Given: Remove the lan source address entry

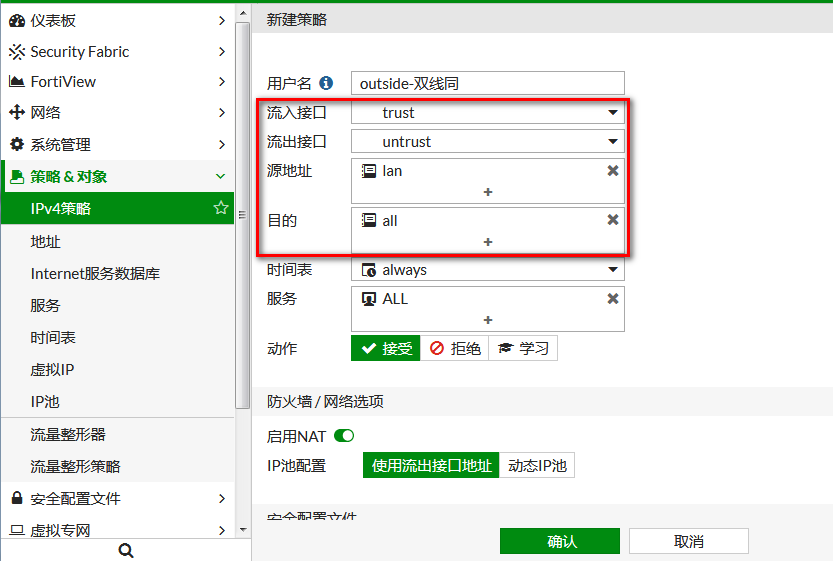Looking at the screenshot, I should click(x=613, y=171).
